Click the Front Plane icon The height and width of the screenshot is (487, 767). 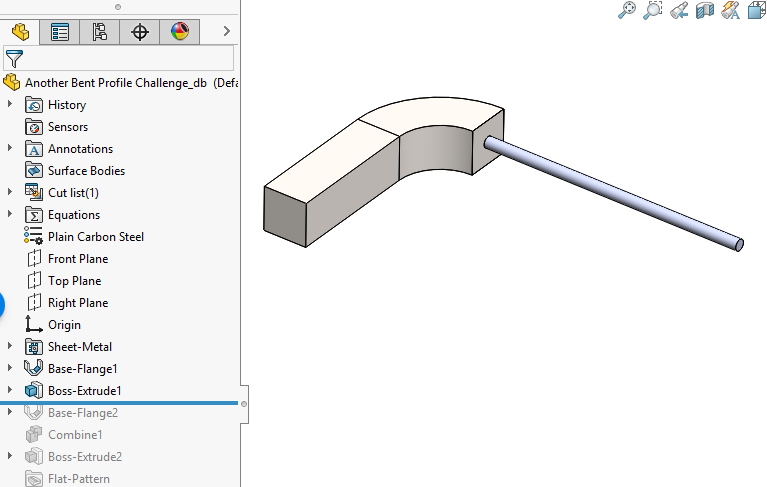[34, 259]
